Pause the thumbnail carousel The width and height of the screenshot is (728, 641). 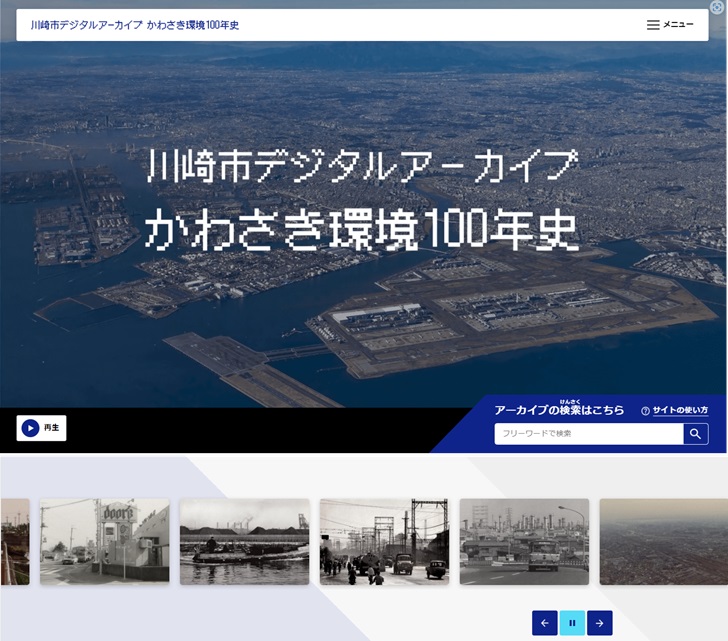click(572, 623)
